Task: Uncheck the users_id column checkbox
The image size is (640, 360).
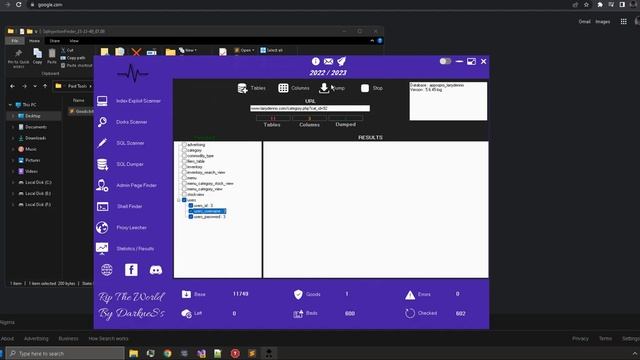Action: [x=191, y=206]
